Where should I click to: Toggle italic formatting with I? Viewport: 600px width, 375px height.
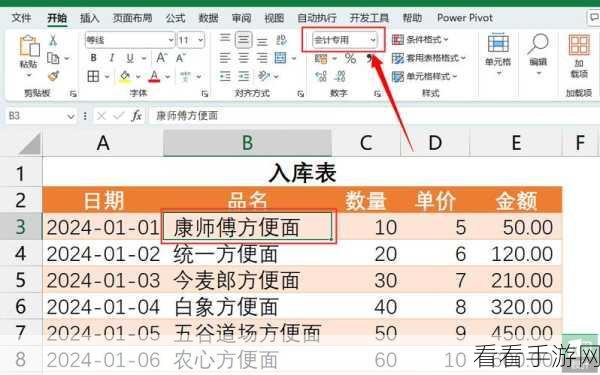pos(112,58)
